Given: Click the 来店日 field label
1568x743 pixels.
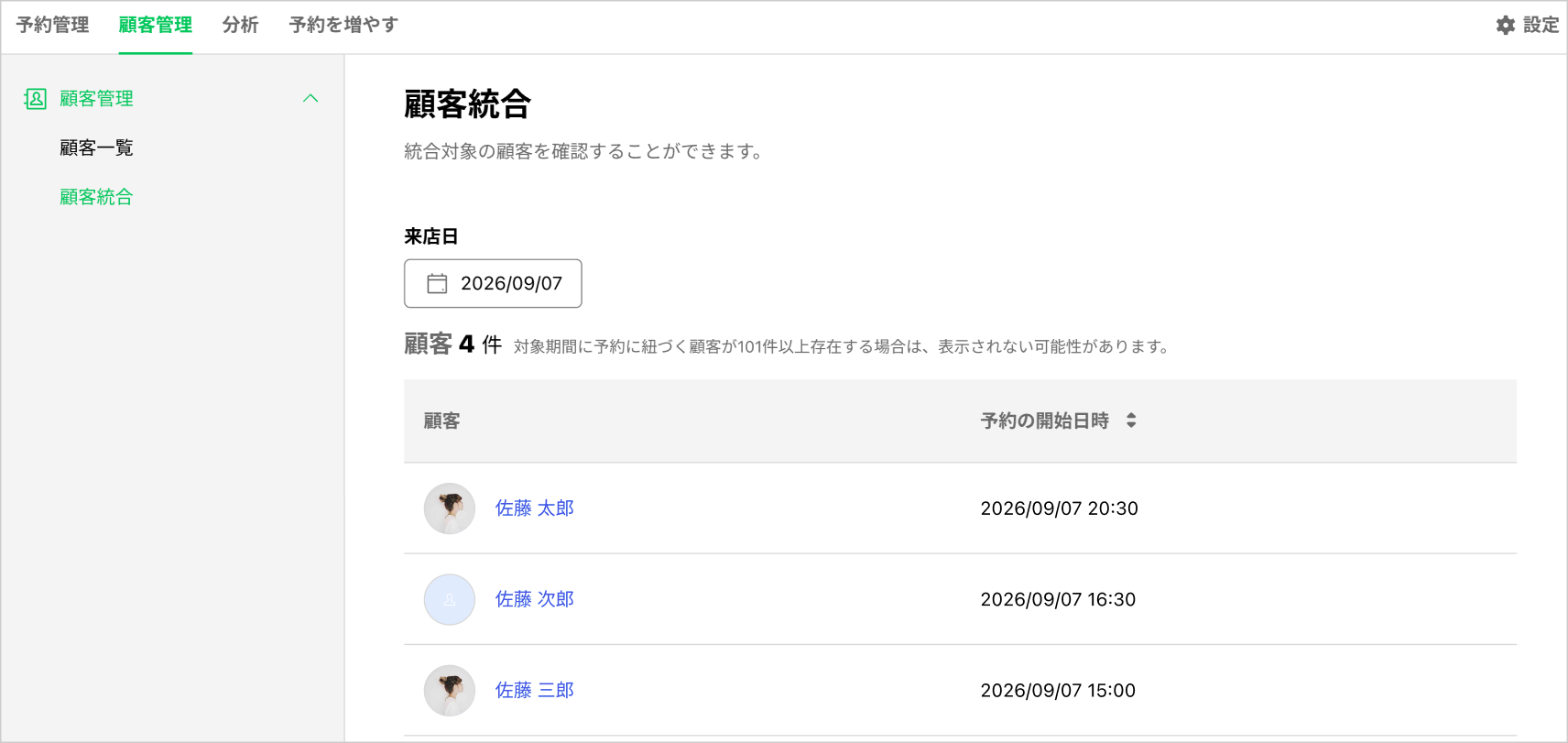Looking at the screenshot, I should coord(430,236).
